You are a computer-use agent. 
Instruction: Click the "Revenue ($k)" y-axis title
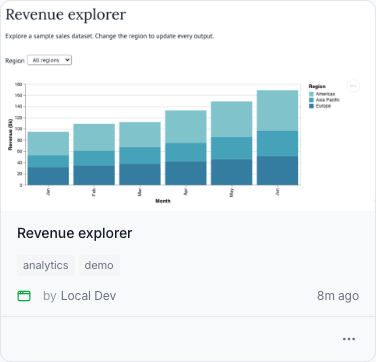point(10,134)
